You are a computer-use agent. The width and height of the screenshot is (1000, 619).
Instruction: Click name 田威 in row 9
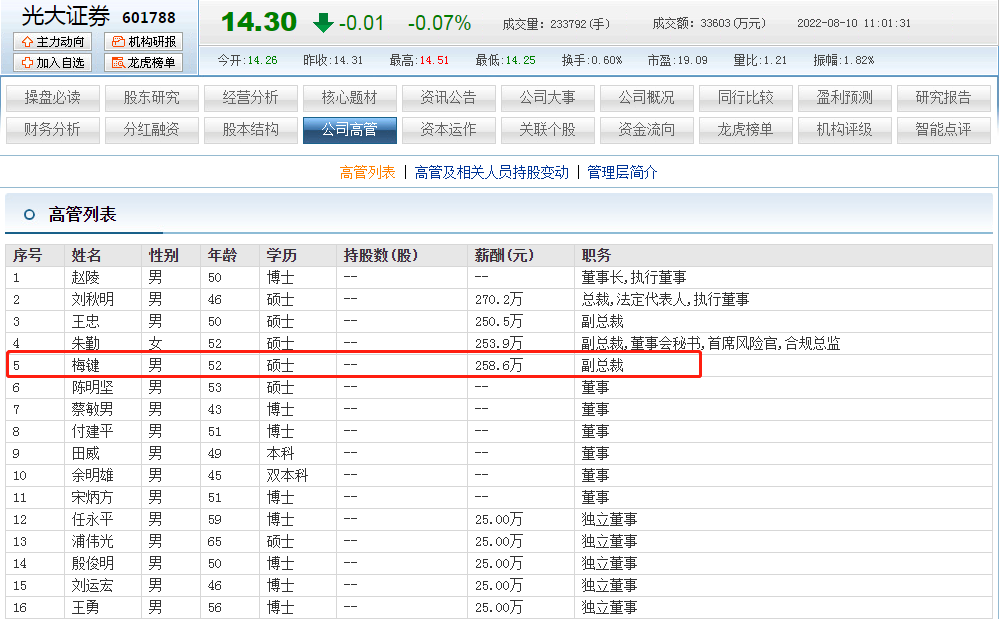[x=85, y=454]
